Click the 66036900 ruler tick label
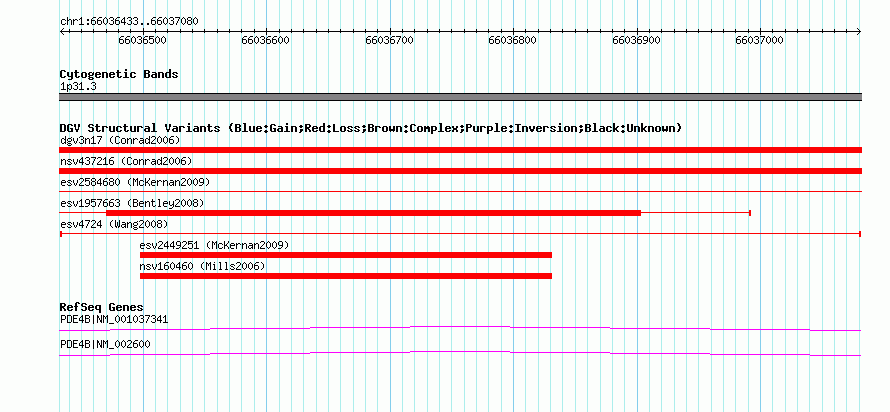This screenshot has height=412, width=890. point(636,40)
